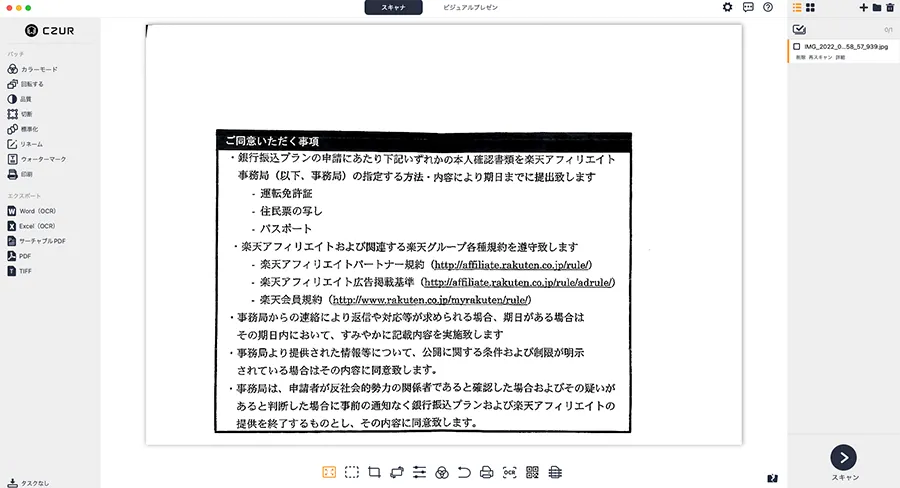Click the round スキャン button
This screenshot has width=900, height=488.
point(843,458)
